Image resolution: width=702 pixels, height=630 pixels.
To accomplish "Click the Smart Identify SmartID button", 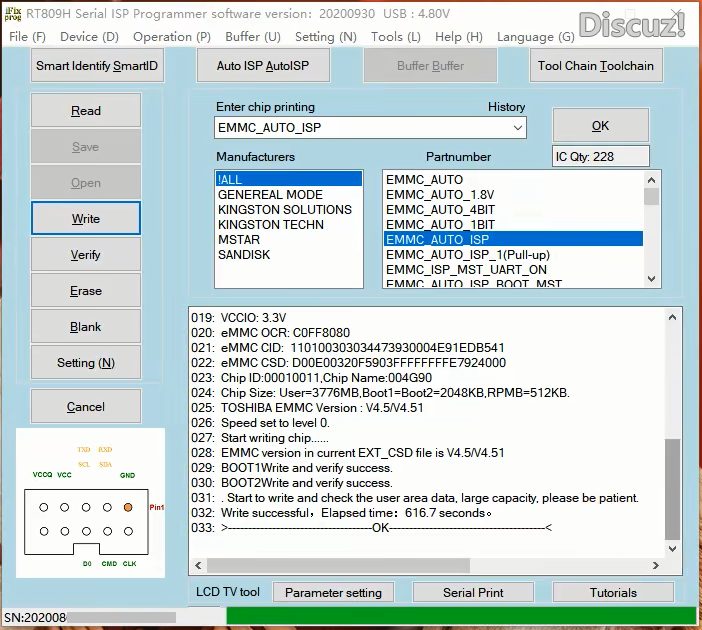I will (97, 66).
